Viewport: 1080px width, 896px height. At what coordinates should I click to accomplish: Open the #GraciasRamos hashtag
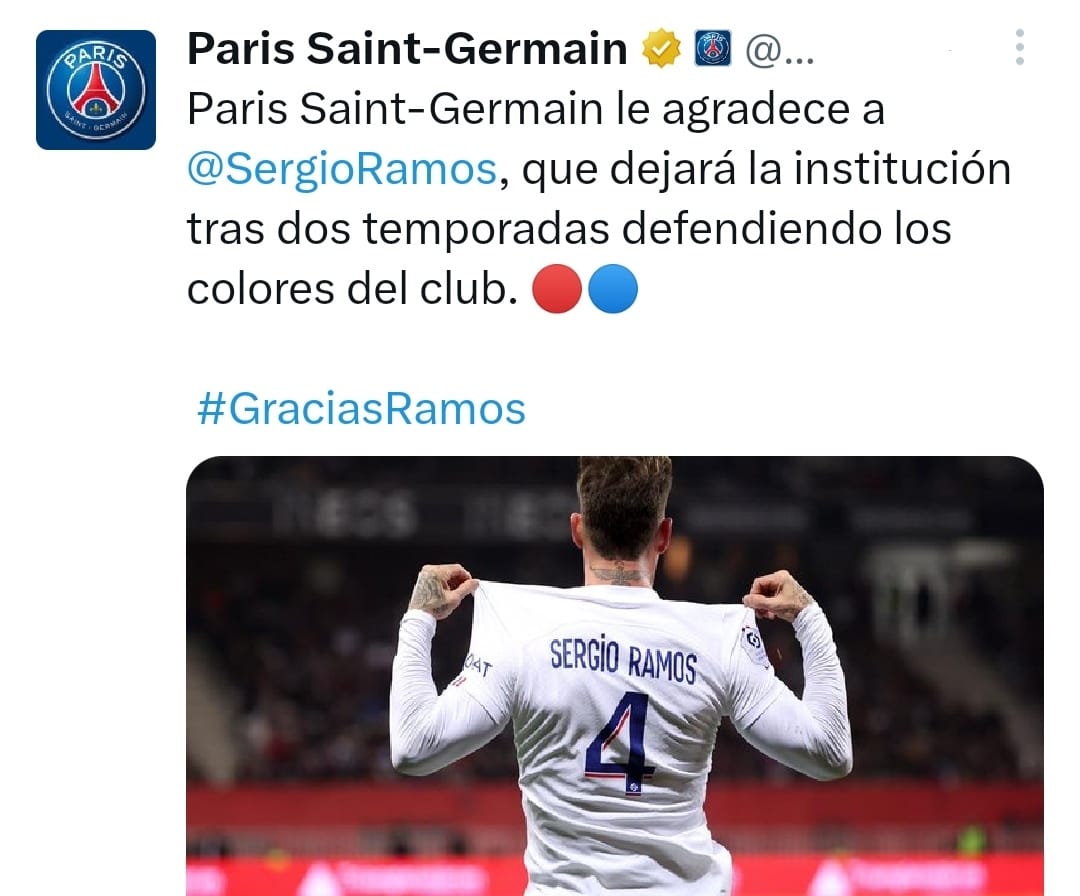point(361,409)
